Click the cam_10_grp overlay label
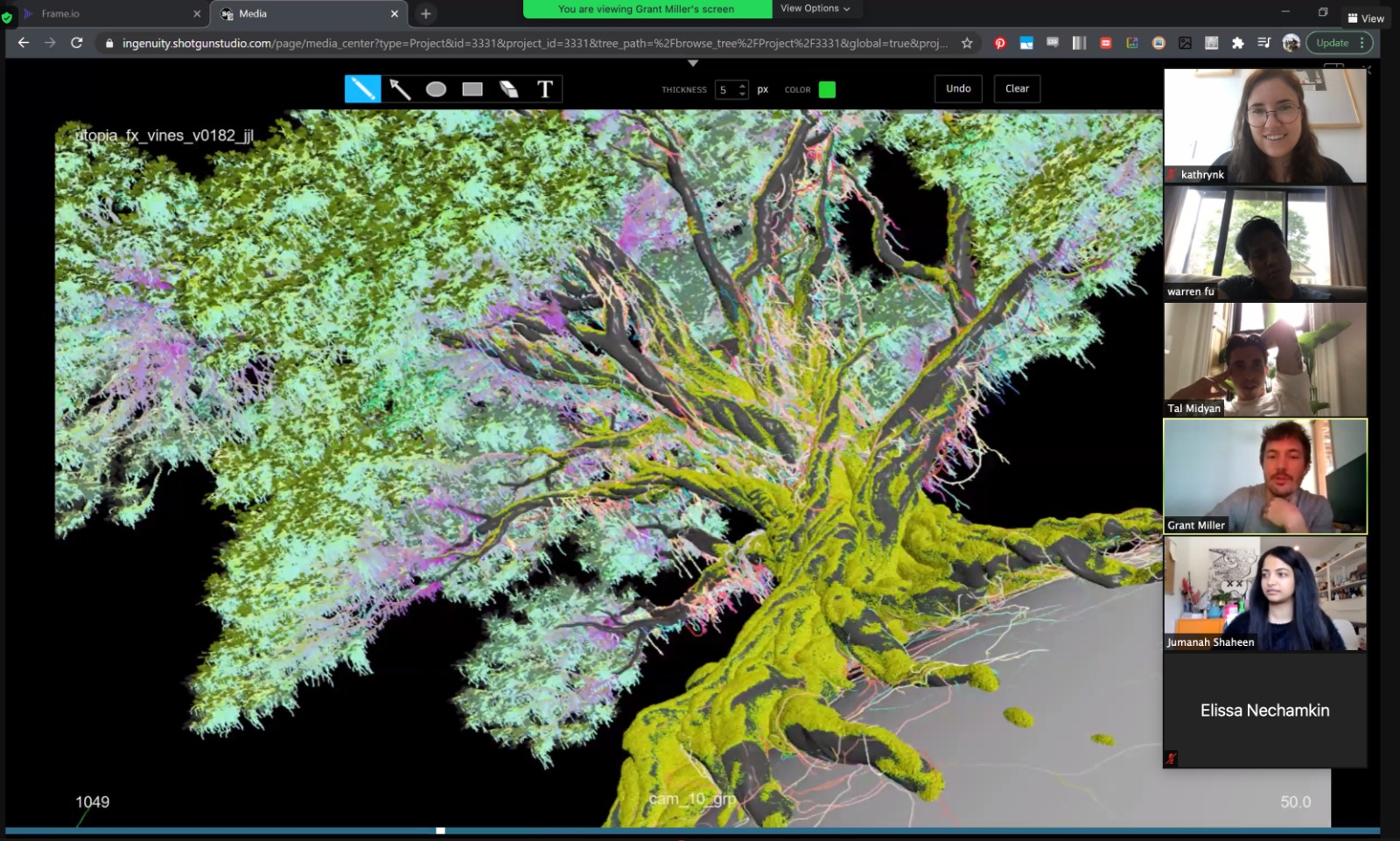Image resolution: width=1400 pixels, height=841 pixels. click(x=692, y=799)
